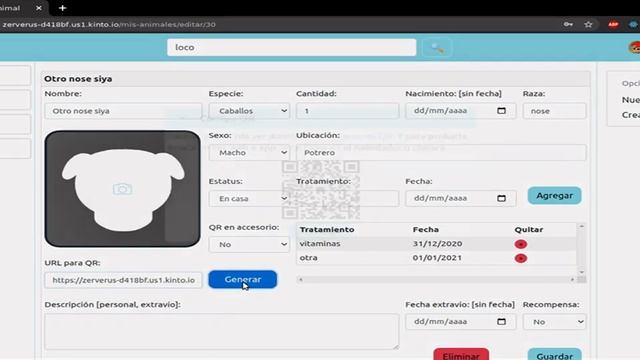Open the ABP extension icon

[x=613, y=24]
